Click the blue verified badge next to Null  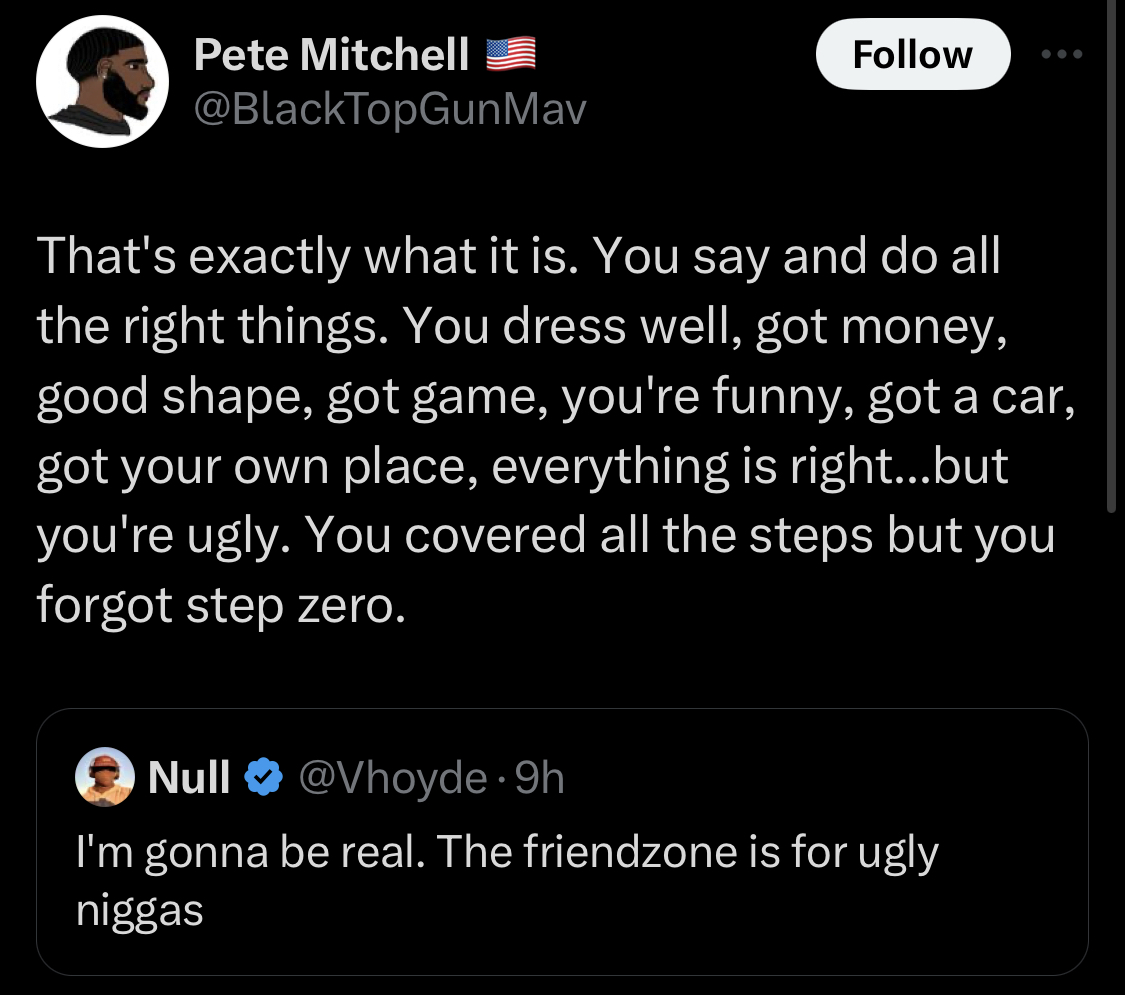click(x=262, y=777)
